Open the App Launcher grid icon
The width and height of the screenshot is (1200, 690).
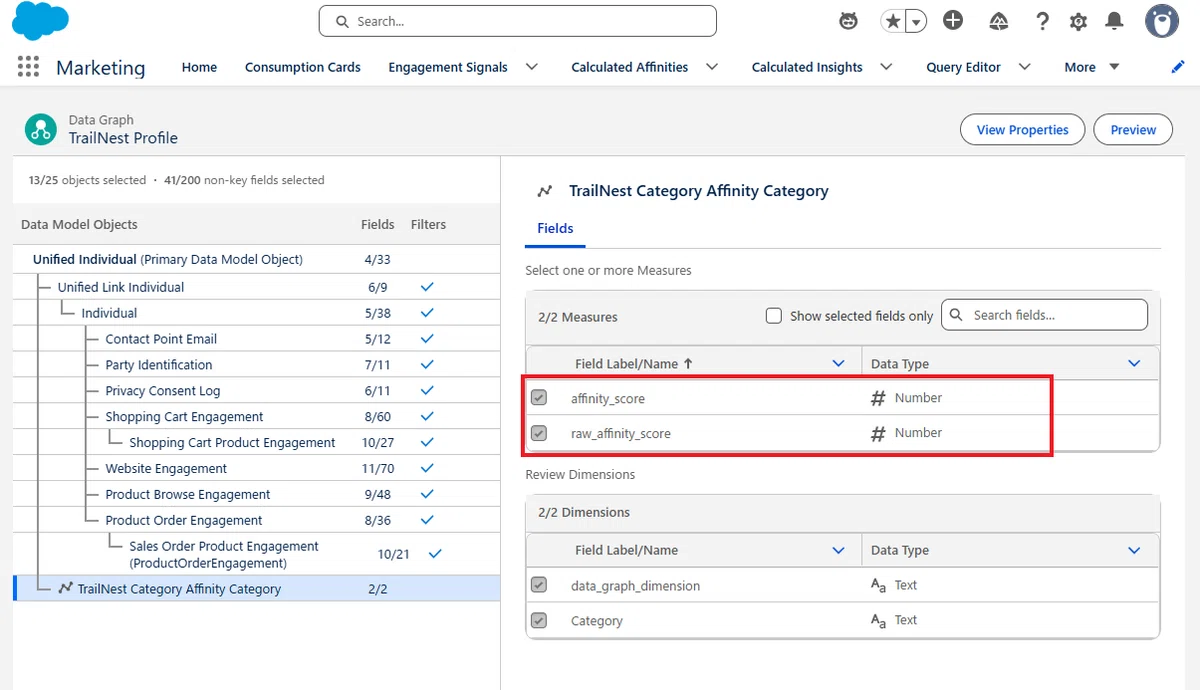[28, 67]
